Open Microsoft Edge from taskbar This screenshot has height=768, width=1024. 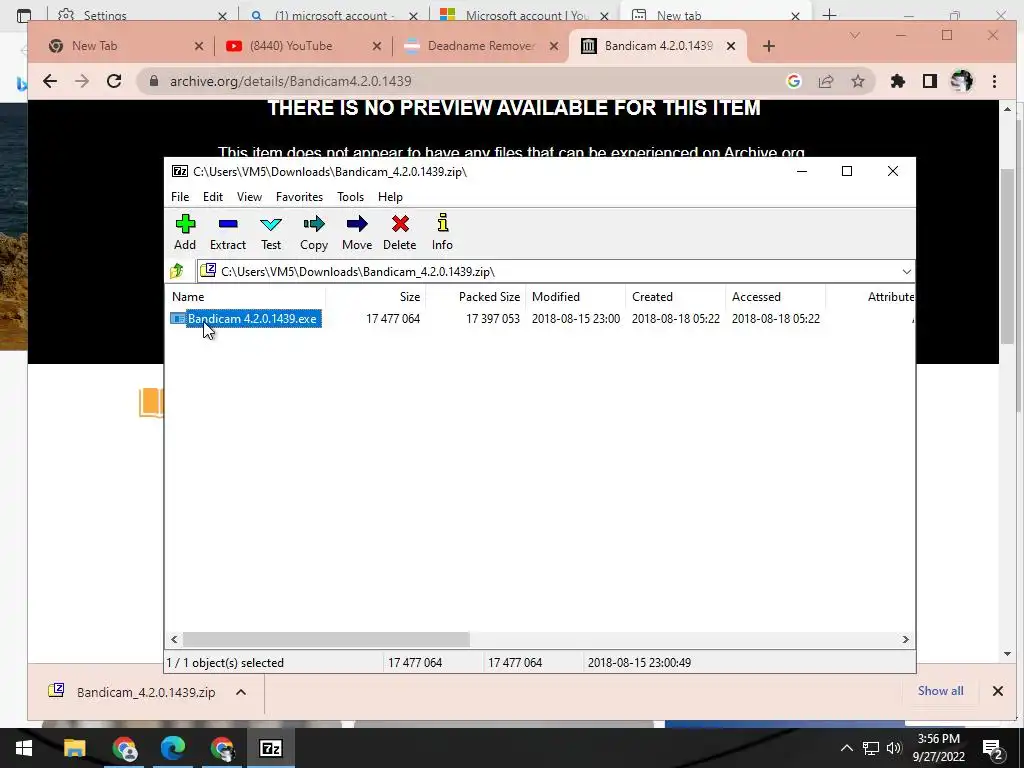(x=173, y=748)
